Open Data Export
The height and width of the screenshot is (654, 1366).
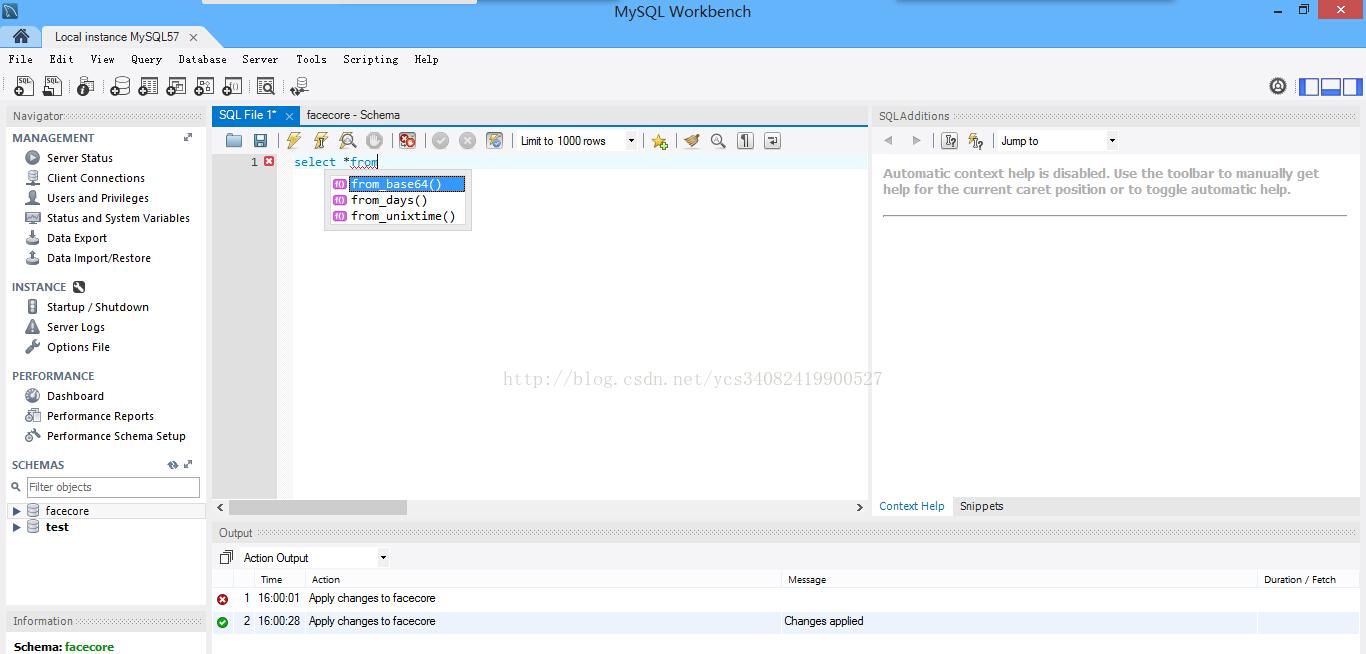coord(77,238)
